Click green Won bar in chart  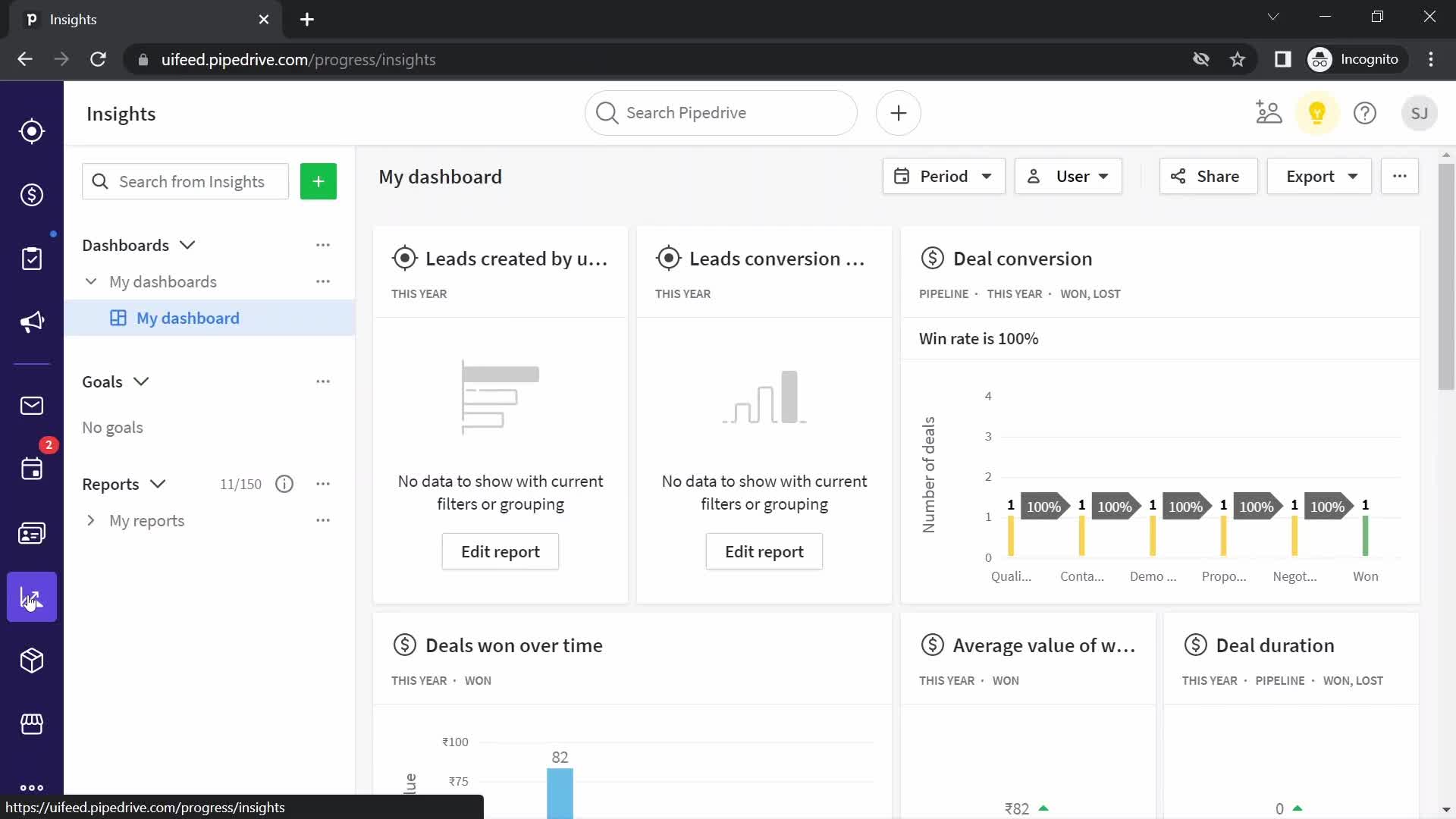coord(1365,536)
